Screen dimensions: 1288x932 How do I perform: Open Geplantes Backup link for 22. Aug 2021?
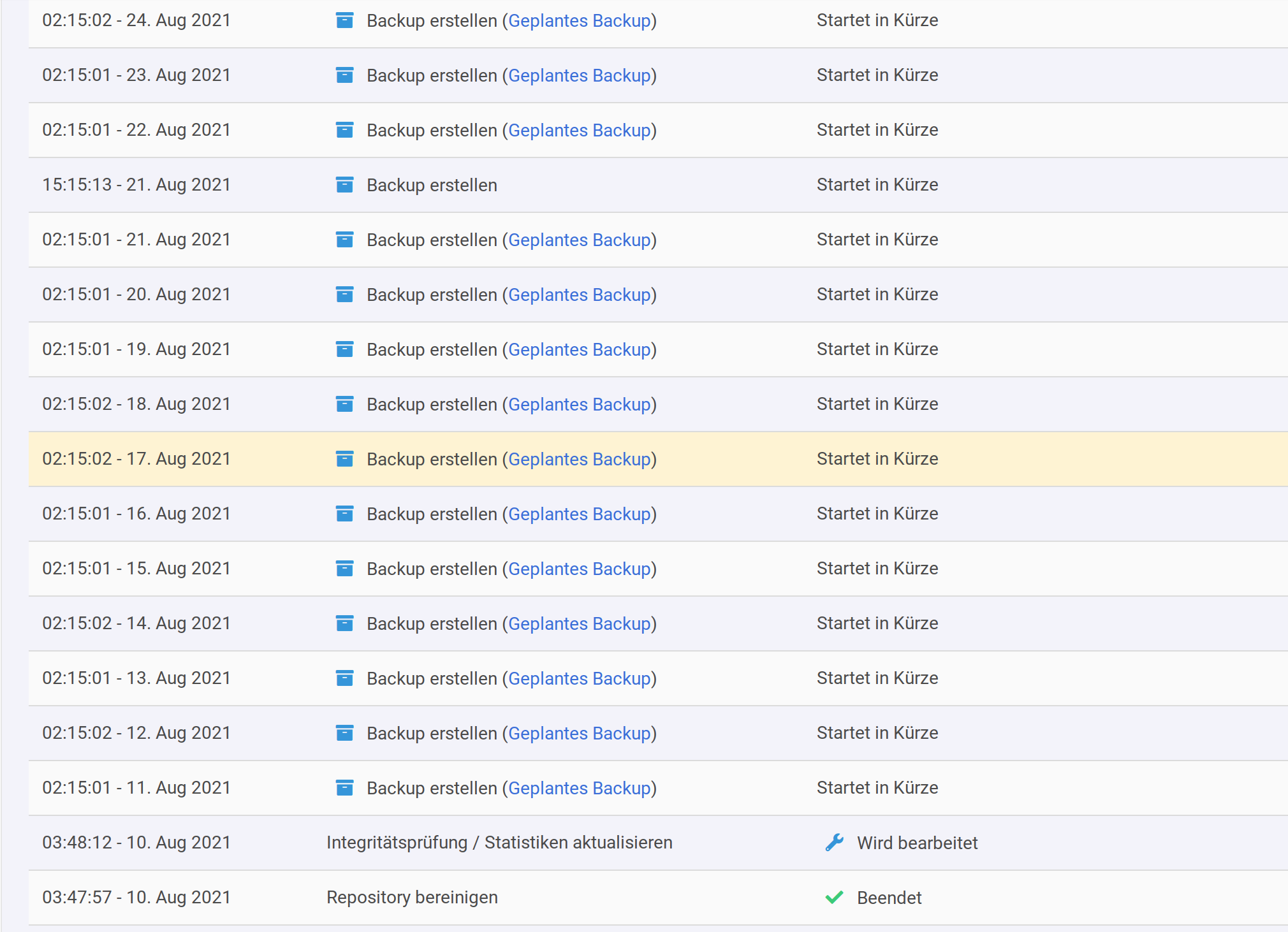click(579, 130)
